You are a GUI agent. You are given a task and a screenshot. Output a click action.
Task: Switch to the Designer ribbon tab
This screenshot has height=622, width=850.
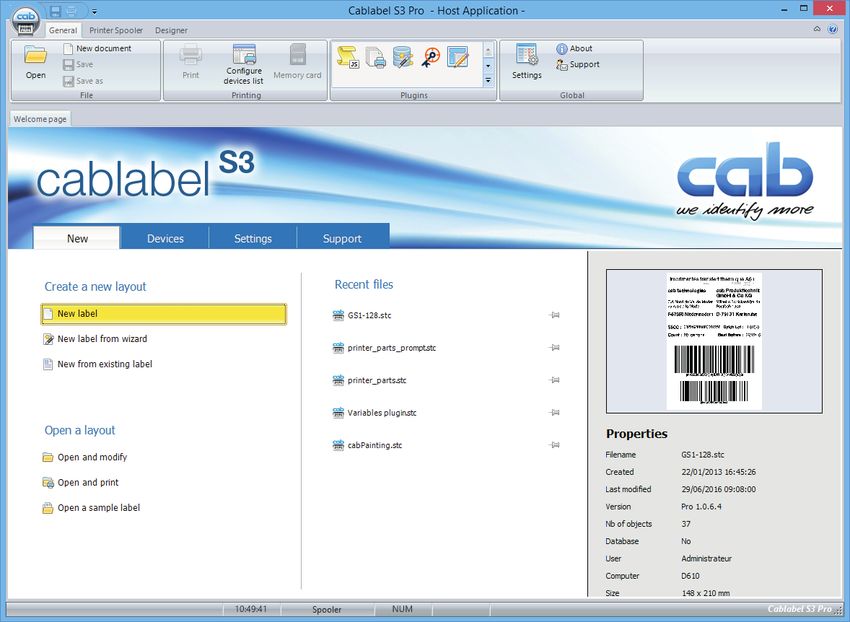[171, 30]
